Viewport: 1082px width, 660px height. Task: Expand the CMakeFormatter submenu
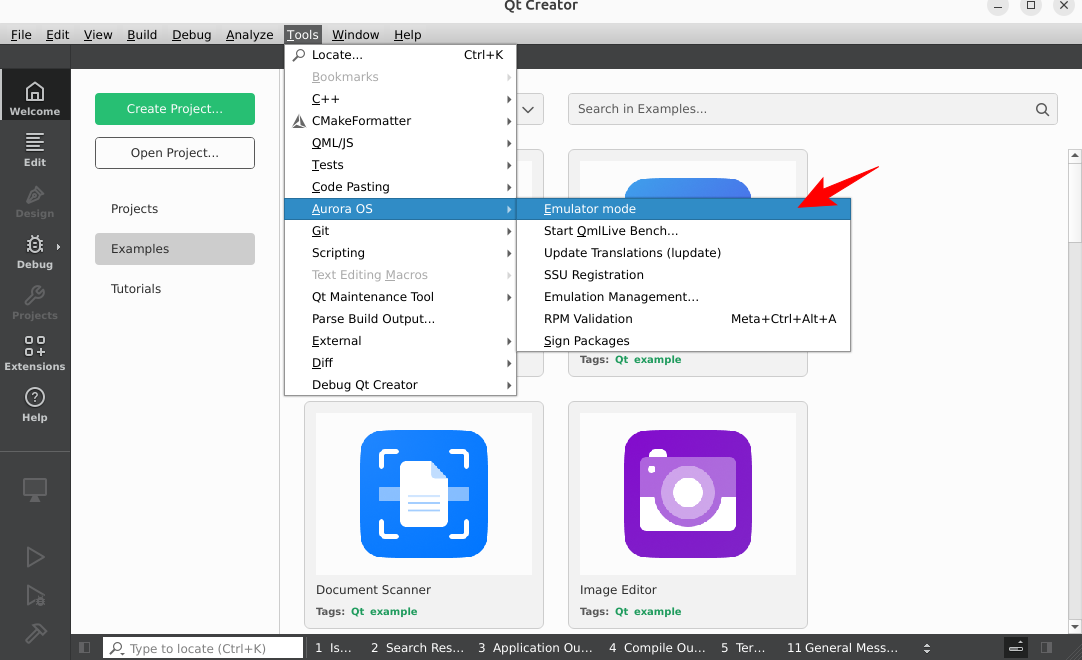pos(400,121)
